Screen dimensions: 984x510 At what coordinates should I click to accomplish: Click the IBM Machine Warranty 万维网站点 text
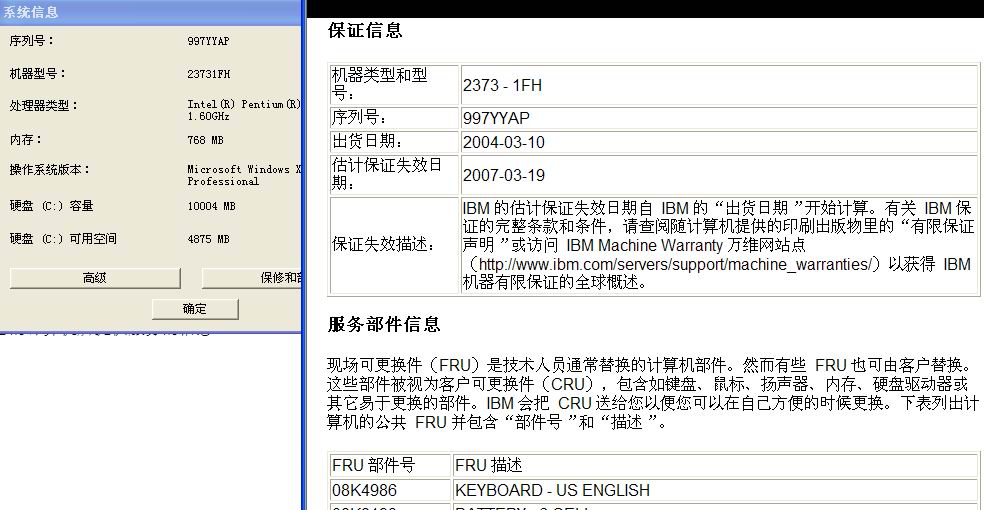[x=686, y=245]
